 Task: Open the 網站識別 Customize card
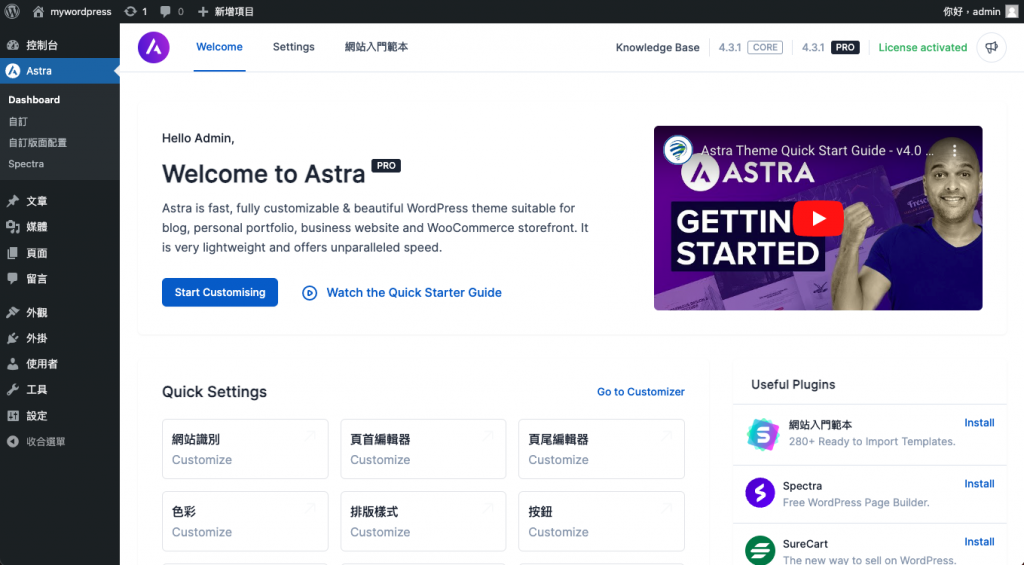coord(245,449)
